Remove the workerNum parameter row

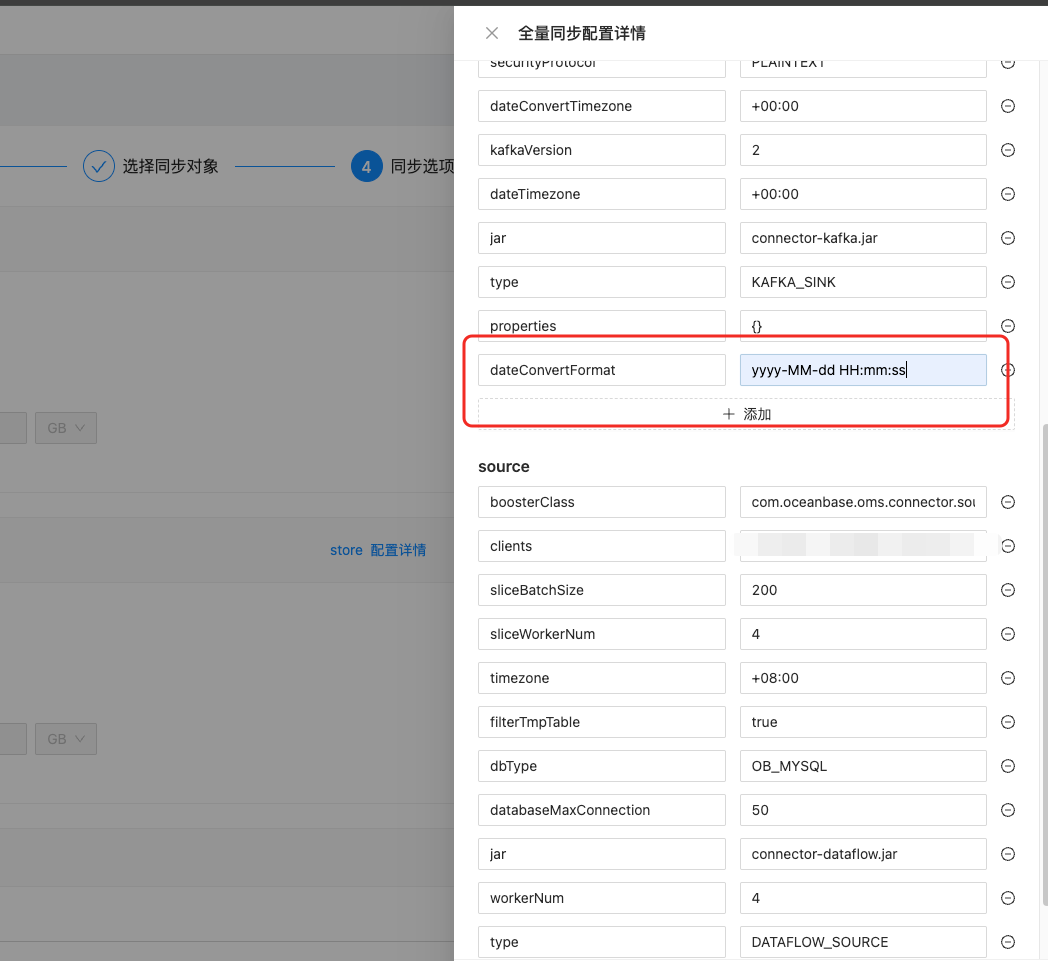[x=1008, y=898]
